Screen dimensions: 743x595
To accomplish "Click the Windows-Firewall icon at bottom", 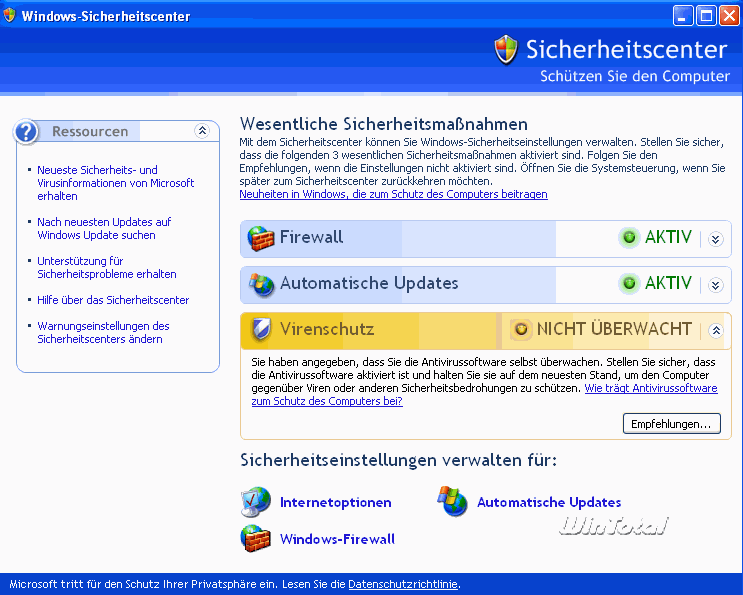I will [x=256, y=538].
